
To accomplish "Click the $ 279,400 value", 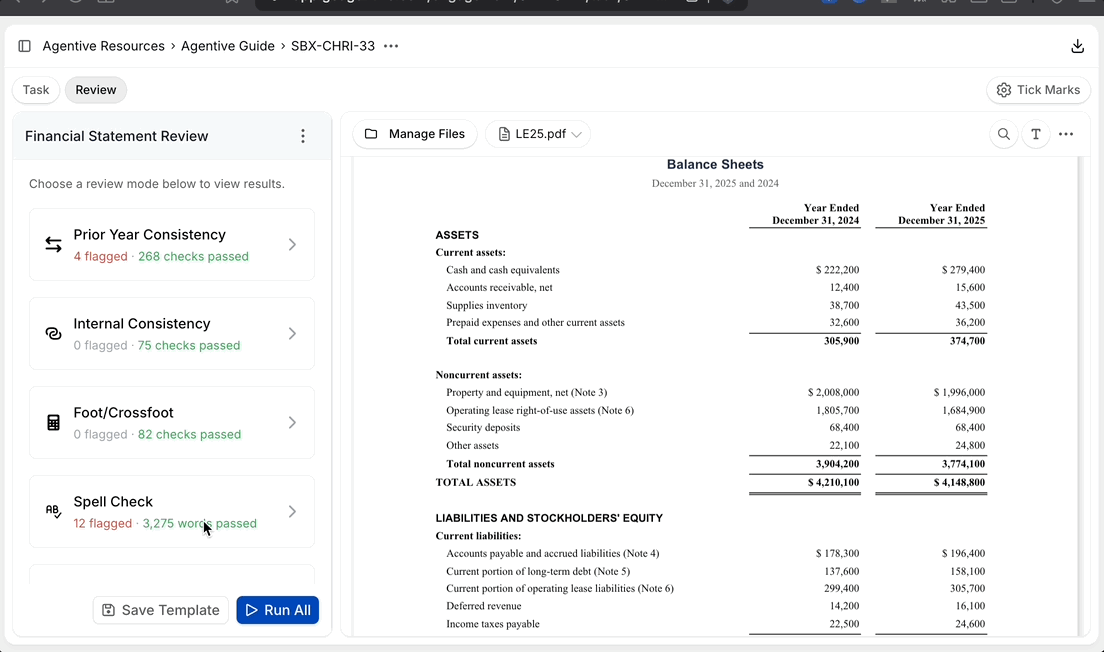I will (963, 270).
